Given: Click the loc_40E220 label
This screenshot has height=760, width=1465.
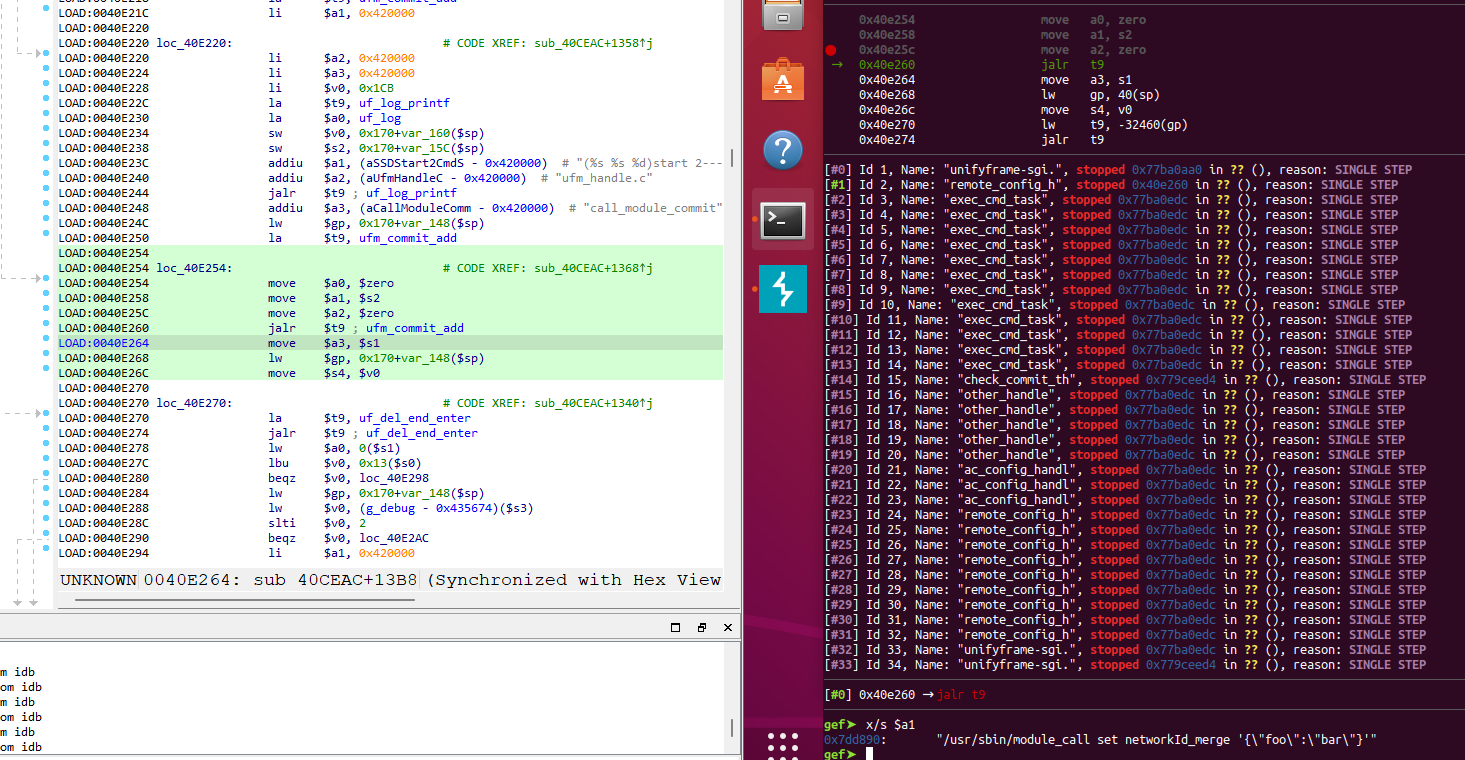Looking at the screenshot, I should point(194,43).
